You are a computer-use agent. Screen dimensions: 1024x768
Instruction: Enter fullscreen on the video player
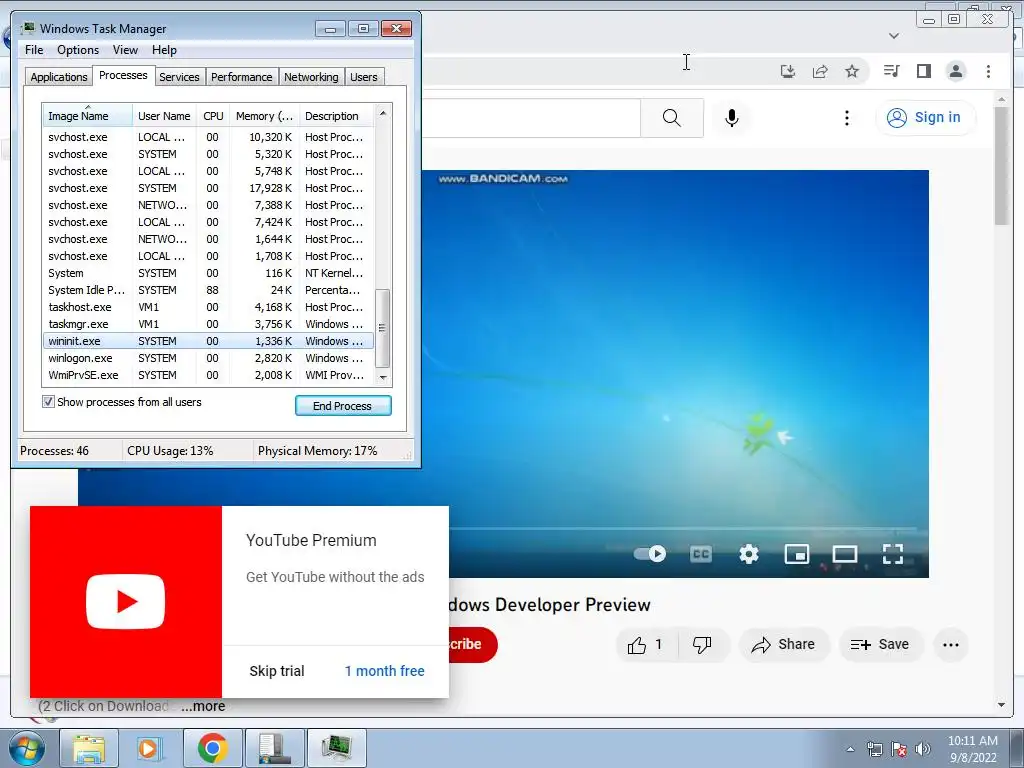coord(893,554)
